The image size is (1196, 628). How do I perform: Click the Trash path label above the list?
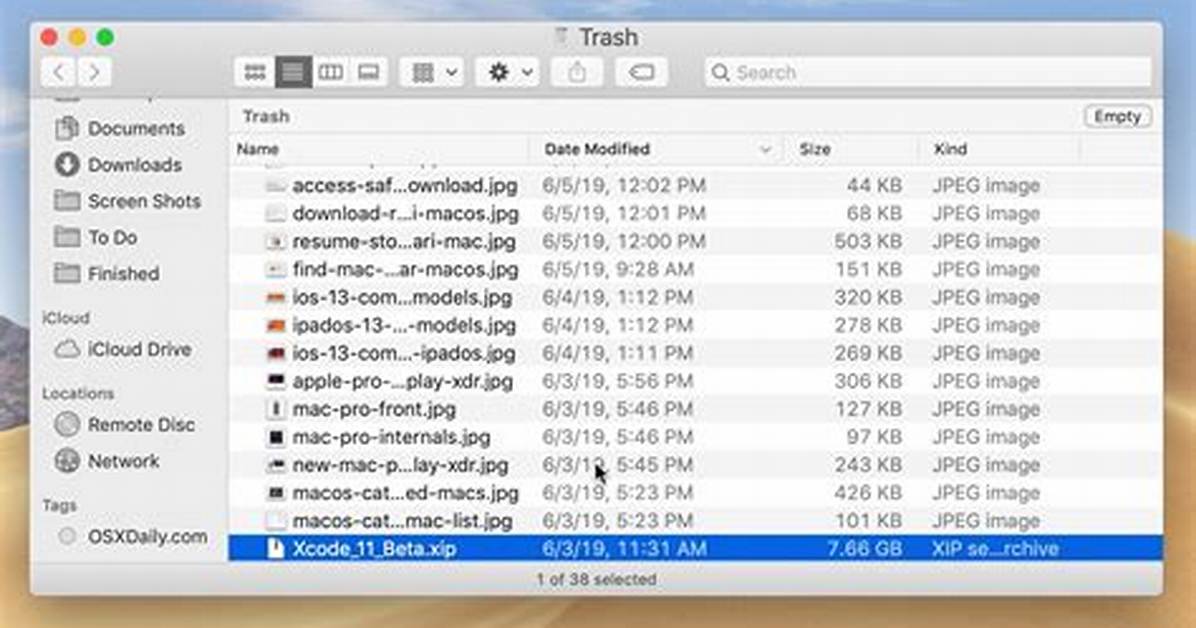[265, 116]
